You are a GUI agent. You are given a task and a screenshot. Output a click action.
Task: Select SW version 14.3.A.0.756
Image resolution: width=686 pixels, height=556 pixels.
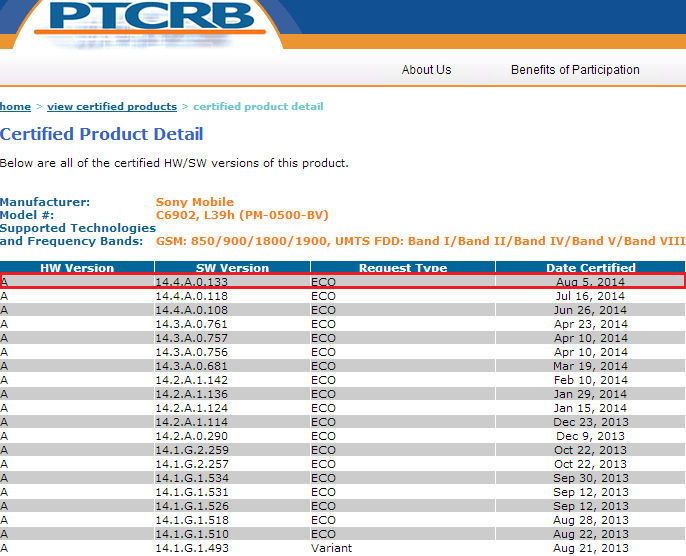192,352
